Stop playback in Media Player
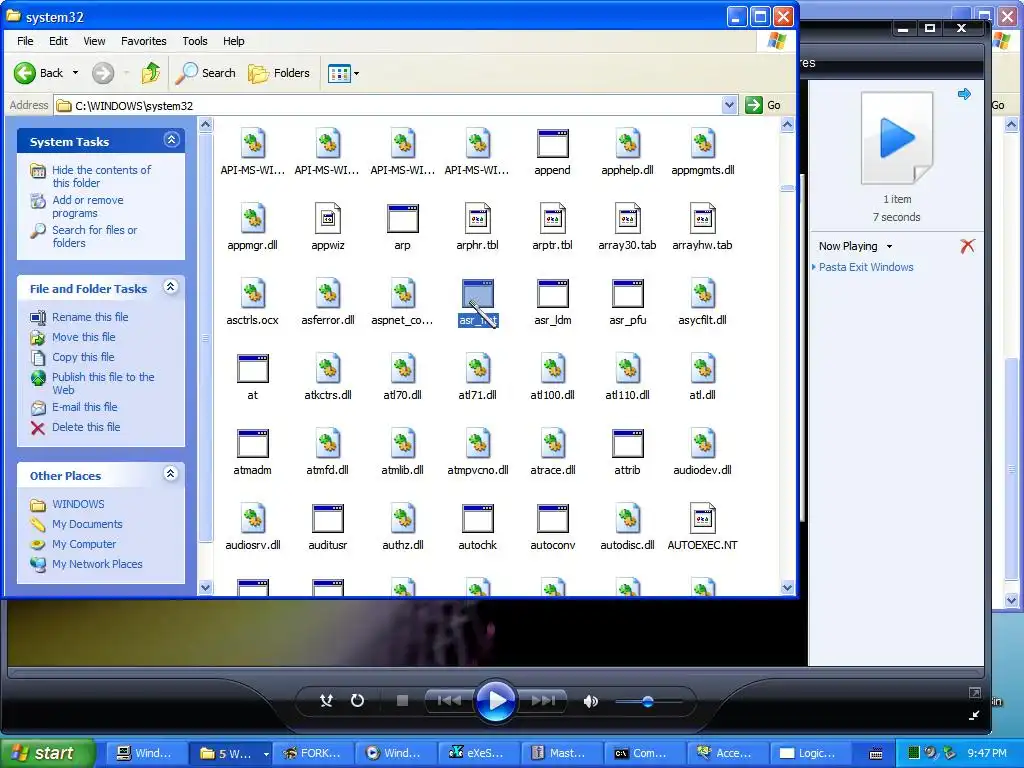1024x768 pixels. click(402, 701)
